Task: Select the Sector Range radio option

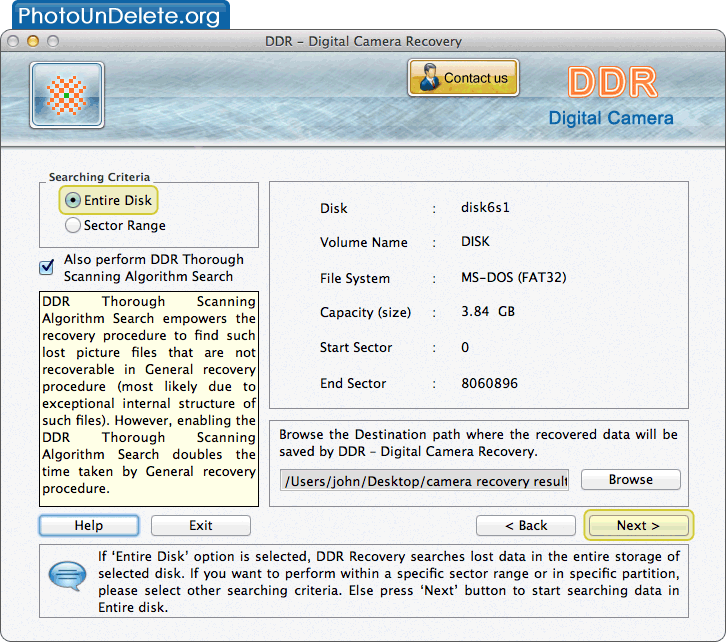Action: pyautogui.click(x=73, y=225)
